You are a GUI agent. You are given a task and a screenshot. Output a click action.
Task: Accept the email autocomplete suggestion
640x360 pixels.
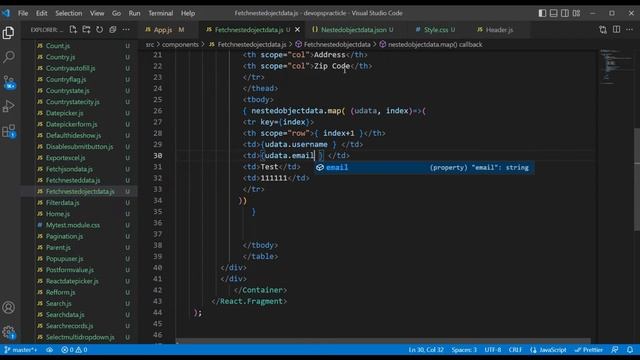[x=424, y=167]
